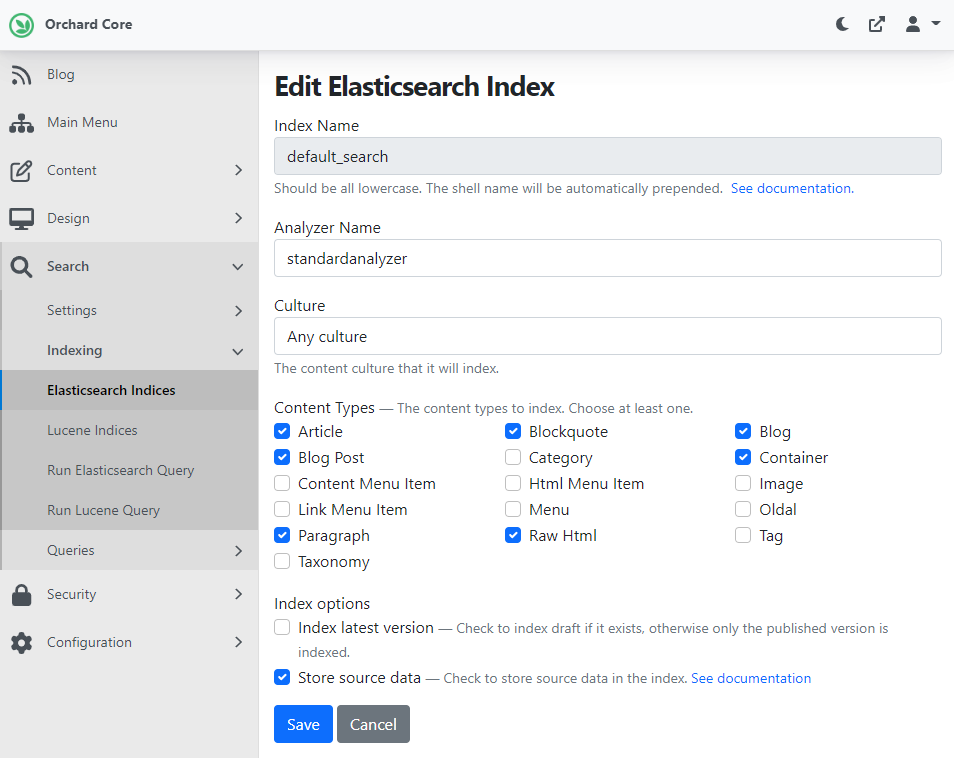Click the Security padlock icon
The height and width of the screenshot is (758, 954).
click(21, 595)
